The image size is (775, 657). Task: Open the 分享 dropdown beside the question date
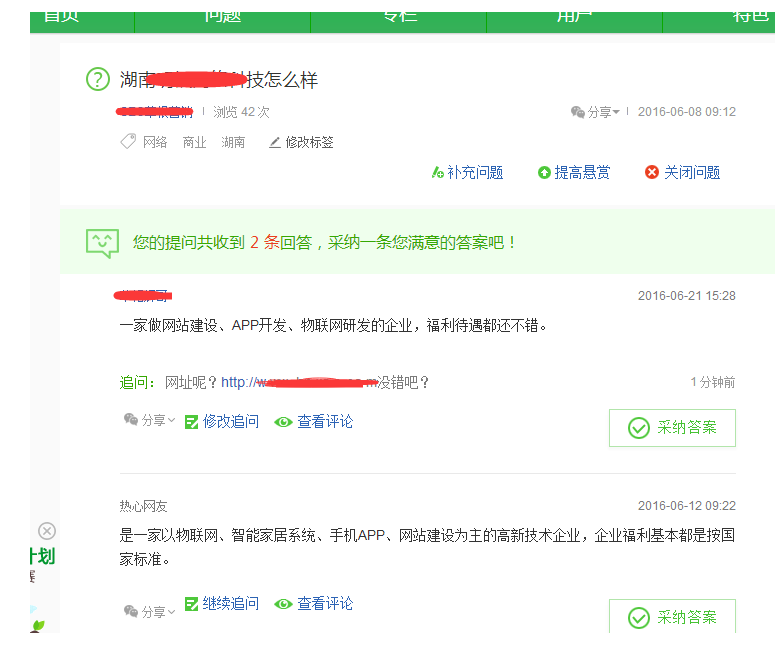pos(603,112)
